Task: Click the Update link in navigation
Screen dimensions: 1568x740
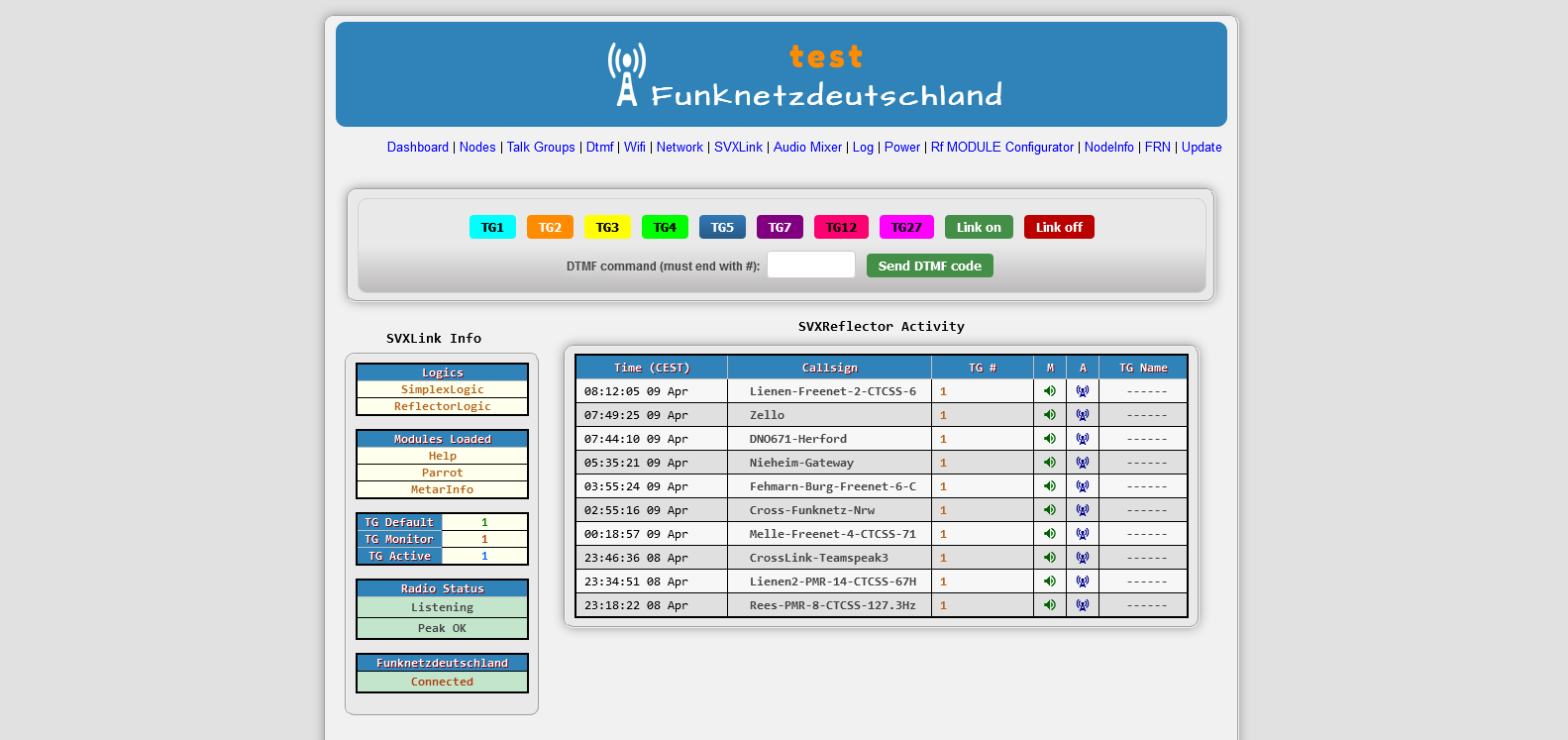Action: point(1201,147)
